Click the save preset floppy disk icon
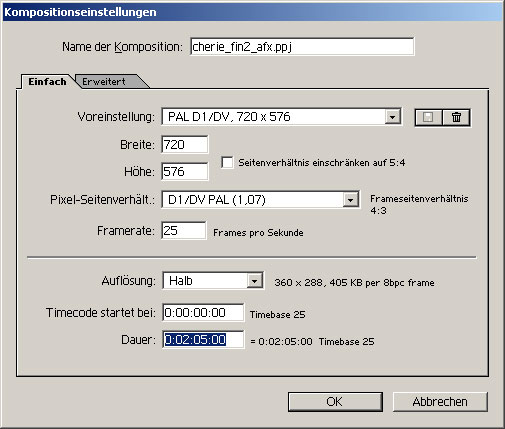The image size is (505, 429). [428, 117]
